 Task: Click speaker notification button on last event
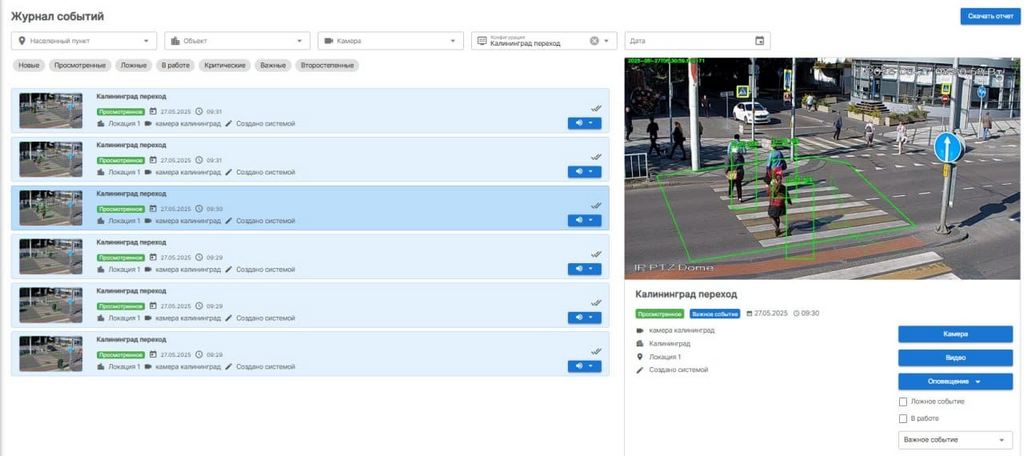(x=584, y=366)
